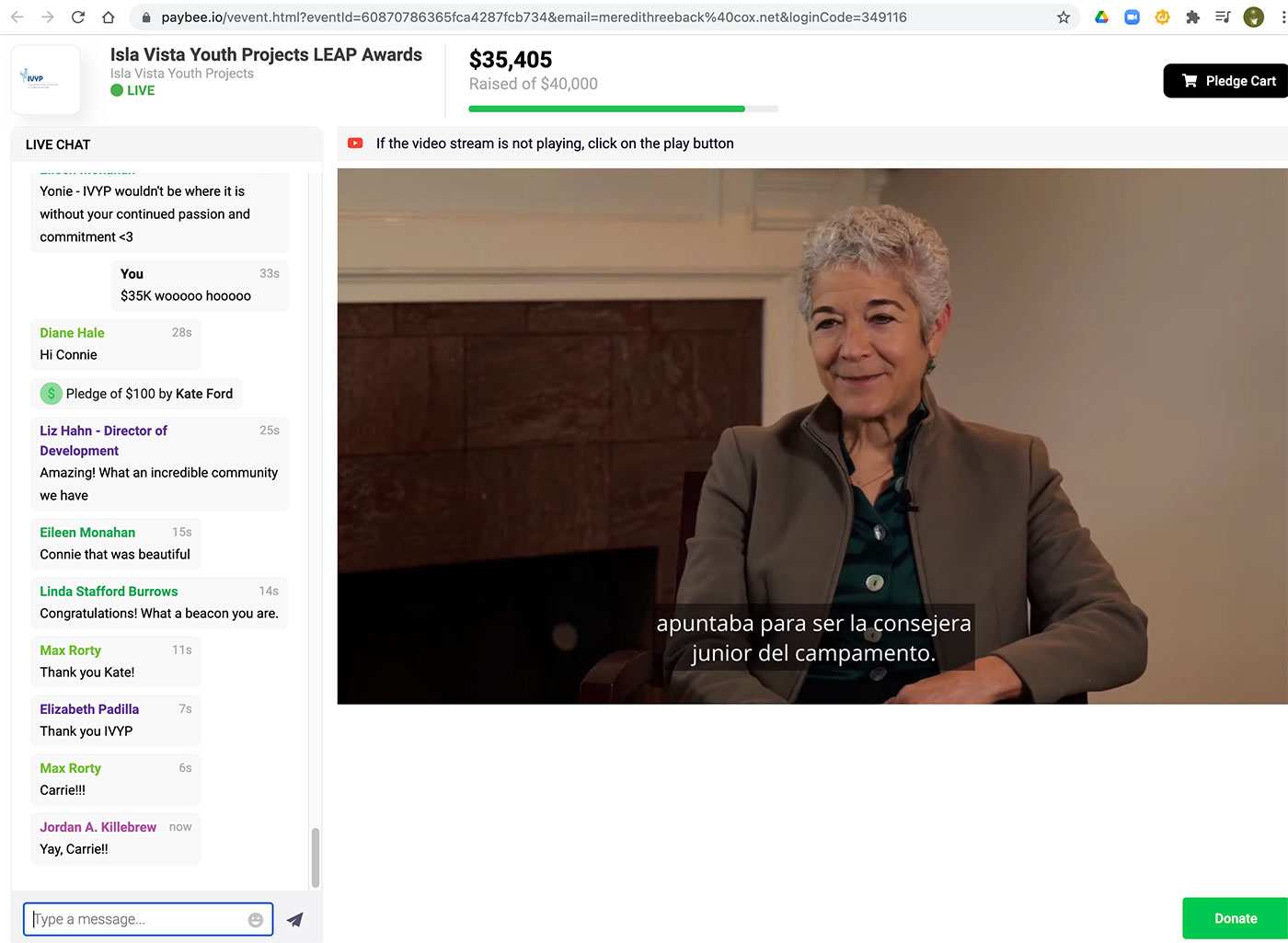The height and width of the screenshot is (943, 1288).
Task: Open the emoji picker in chat input
Action: 256,919
